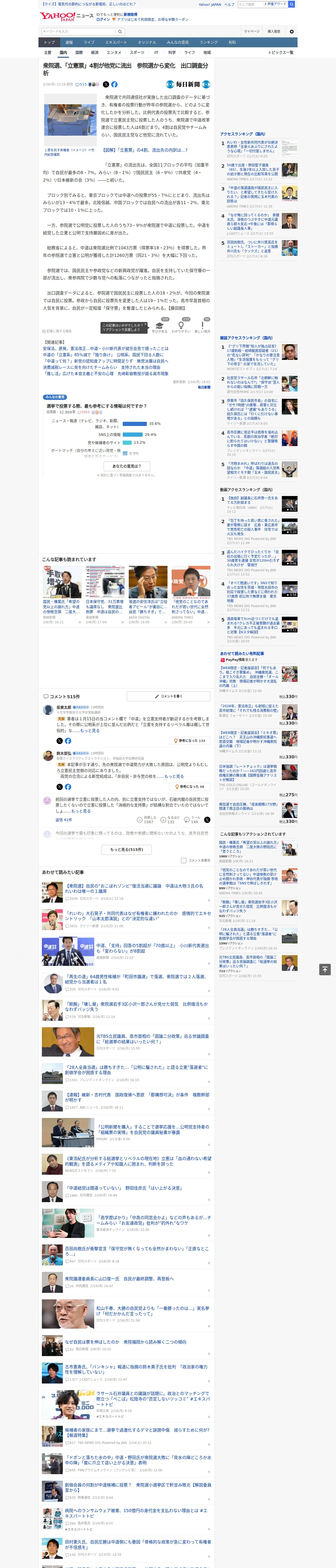Expand 鈴木崇弘's comment with もっと見る
This screenshot has width=336, height=1568.
click(x=174, y=776)
